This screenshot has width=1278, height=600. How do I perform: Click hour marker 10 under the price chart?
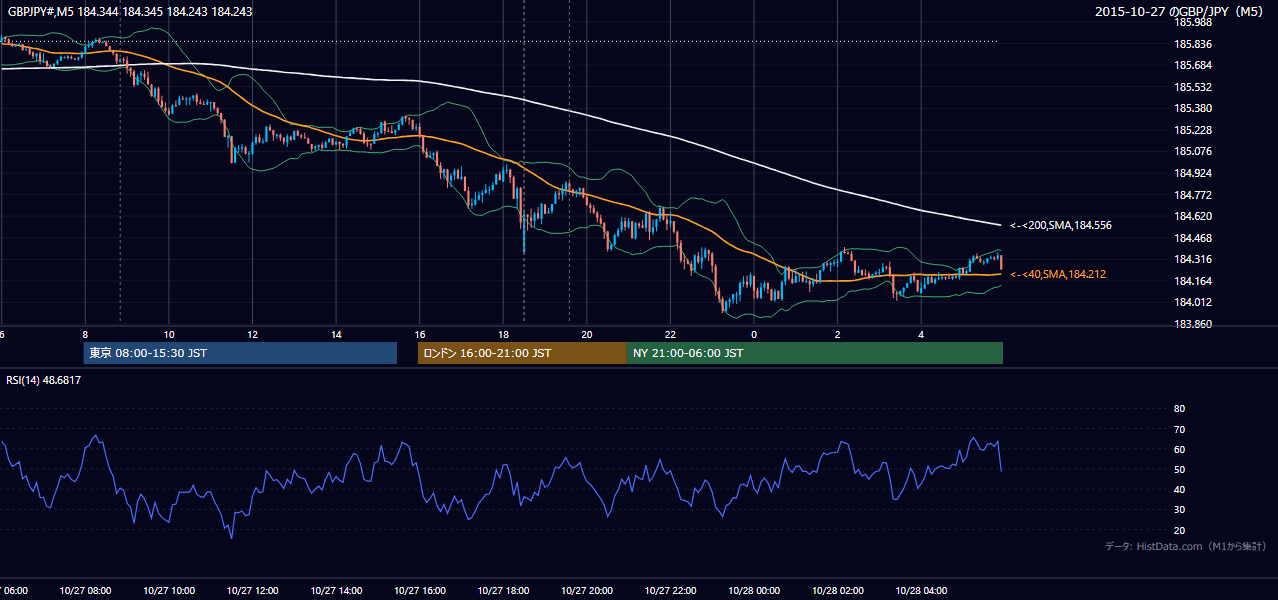click(x=169, y=334)
